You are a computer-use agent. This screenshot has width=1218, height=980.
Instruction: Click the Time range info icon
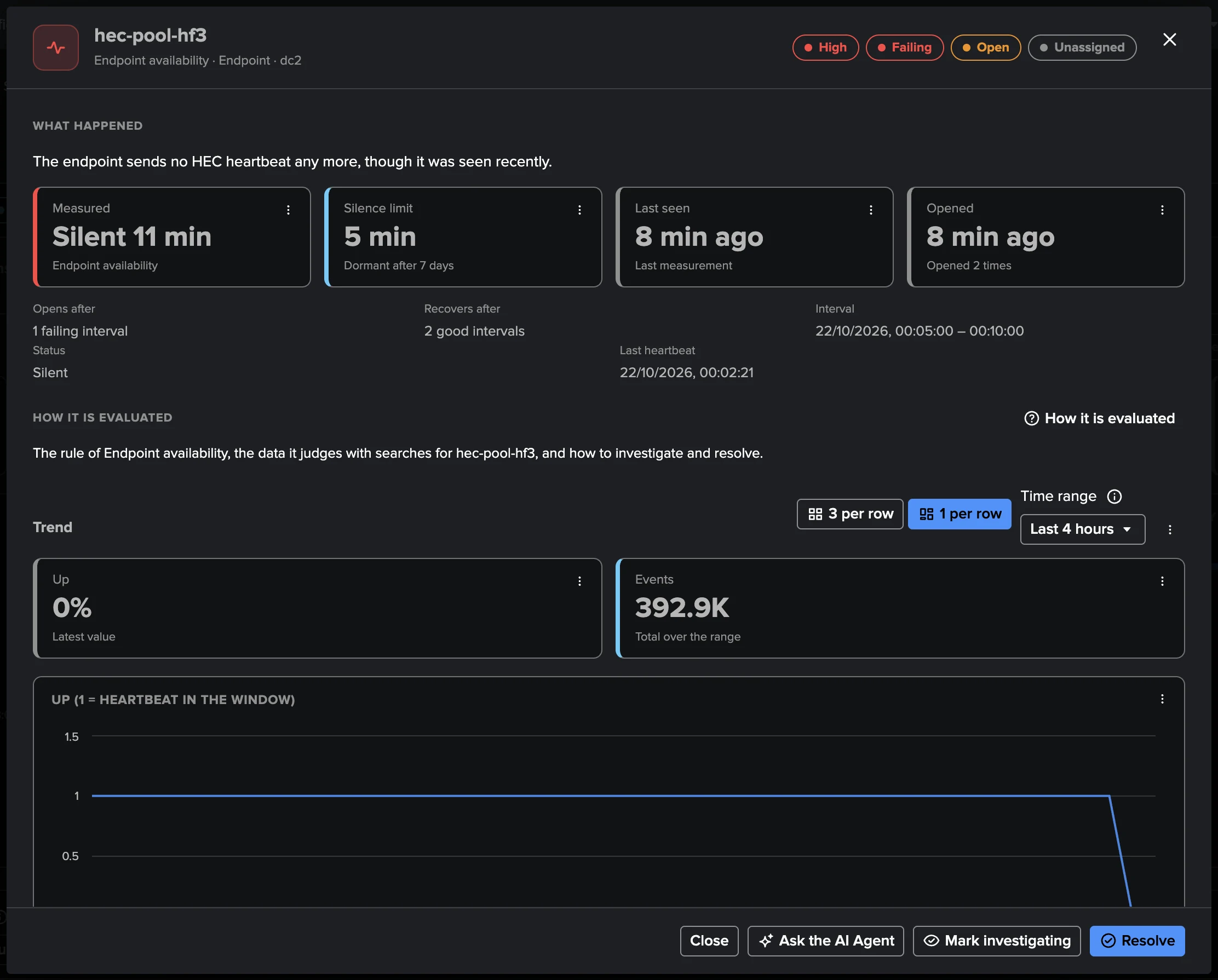point(1114,497)
